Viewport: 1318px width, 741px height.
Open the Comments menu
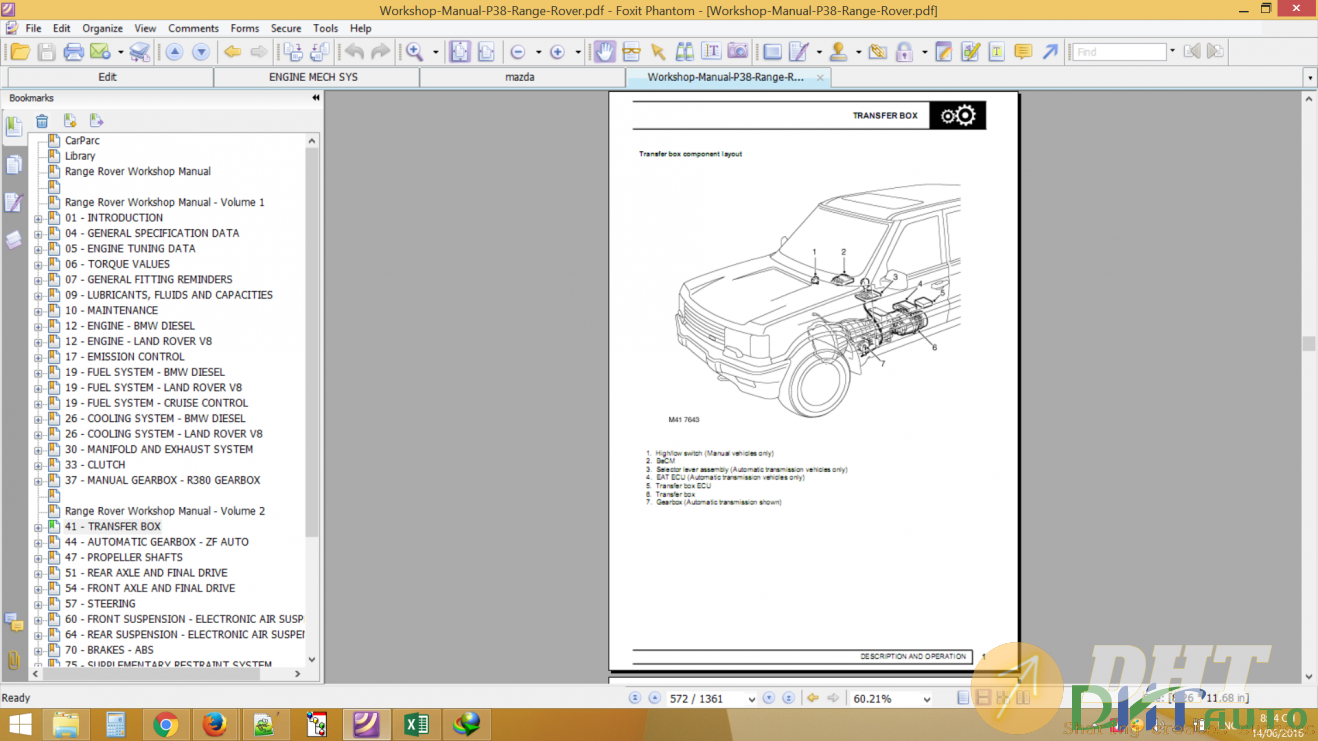tap(193, 28)
